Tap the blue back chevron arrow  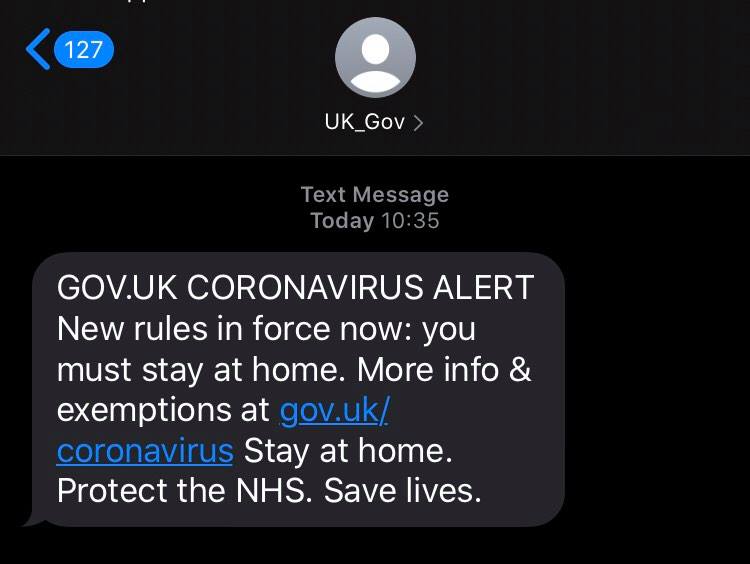pyautogui.click(x=38, y=49)
